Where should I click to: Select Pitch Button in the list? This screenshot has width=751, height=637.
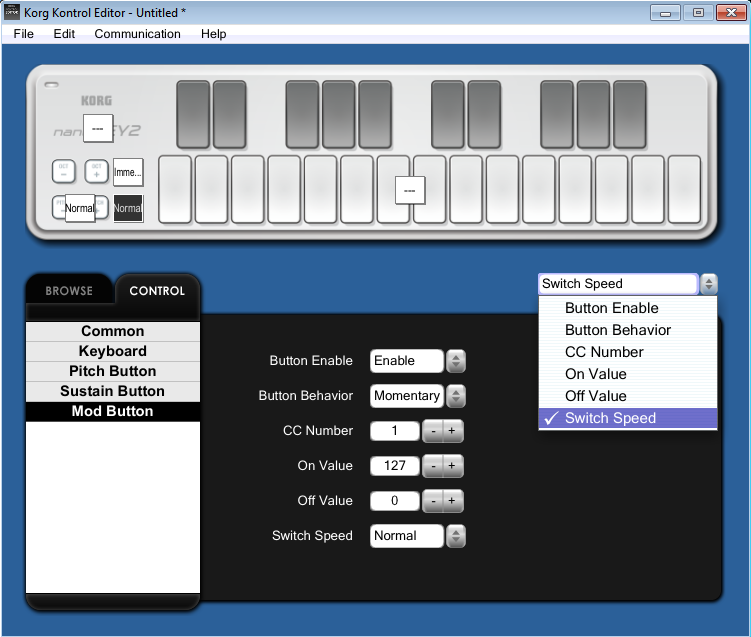tap(113, 371)
